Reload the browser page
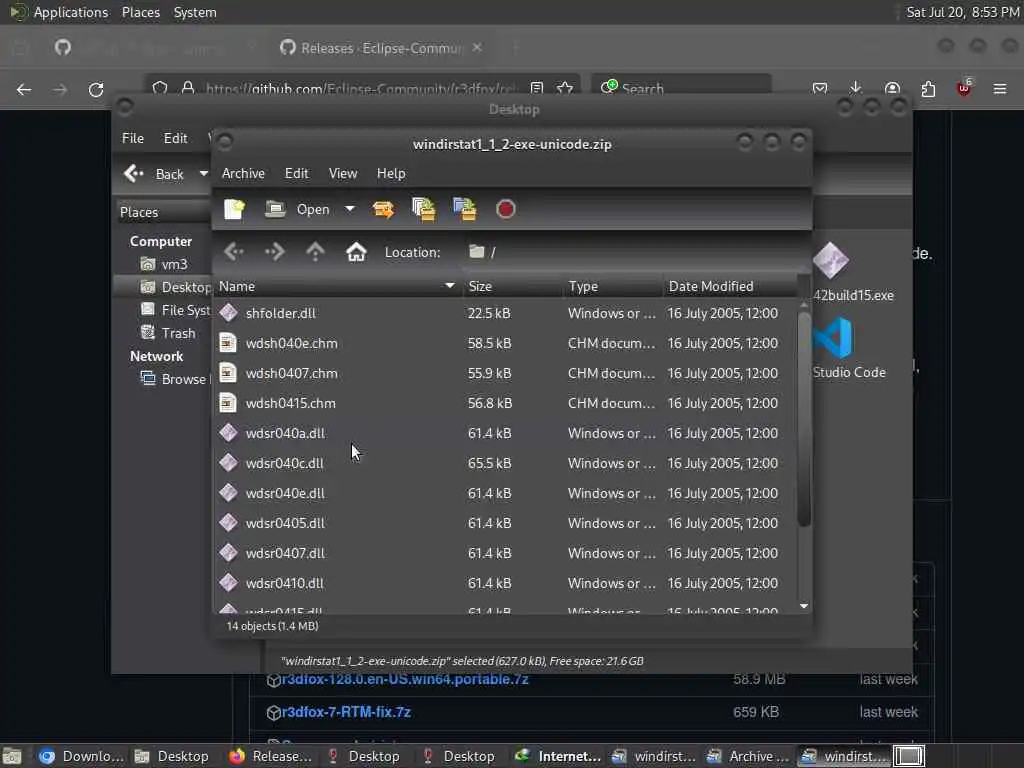 coord(96,89)
